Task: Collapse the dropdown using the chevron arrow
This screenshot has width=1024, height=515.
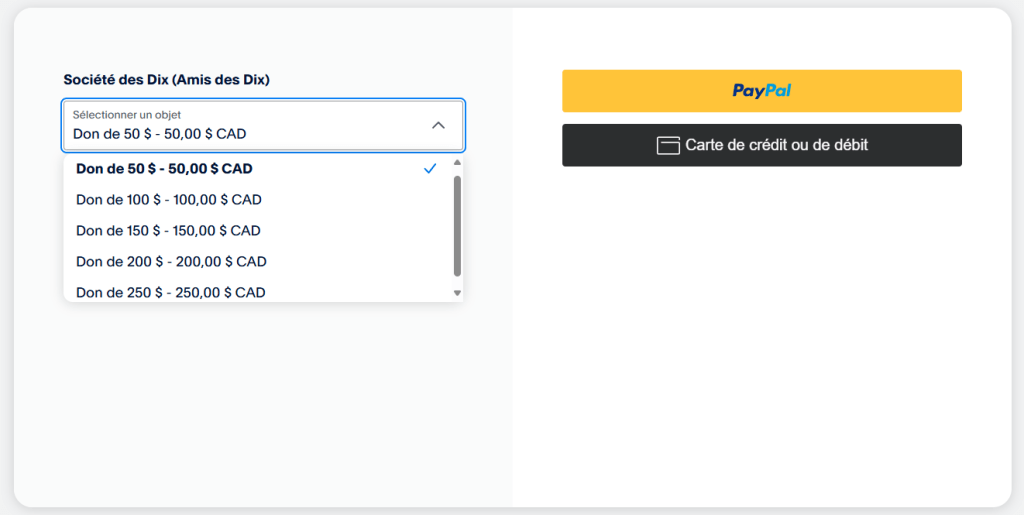Action: point(438,125)
